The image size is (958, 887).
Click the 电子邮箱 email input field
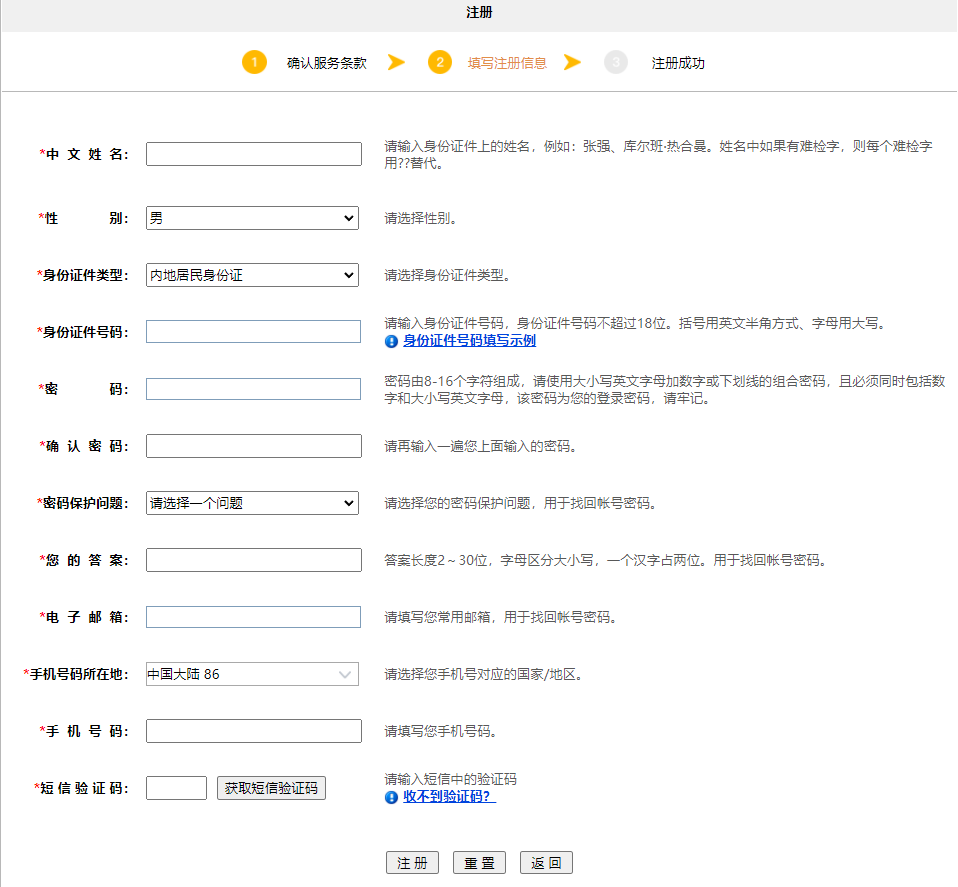[x=252, y=616]
